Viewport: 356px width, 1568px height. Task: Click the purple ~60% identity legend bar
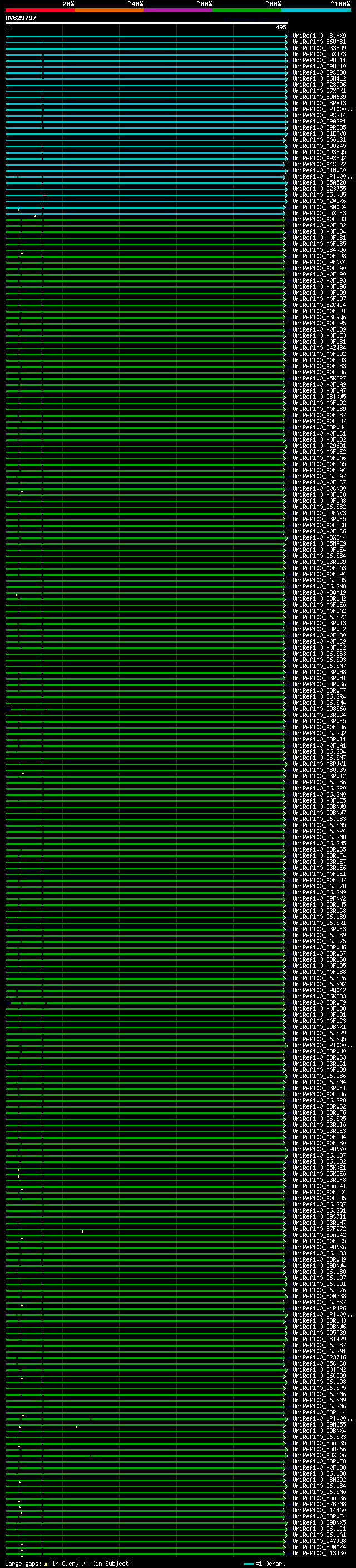tap(177, 10)
